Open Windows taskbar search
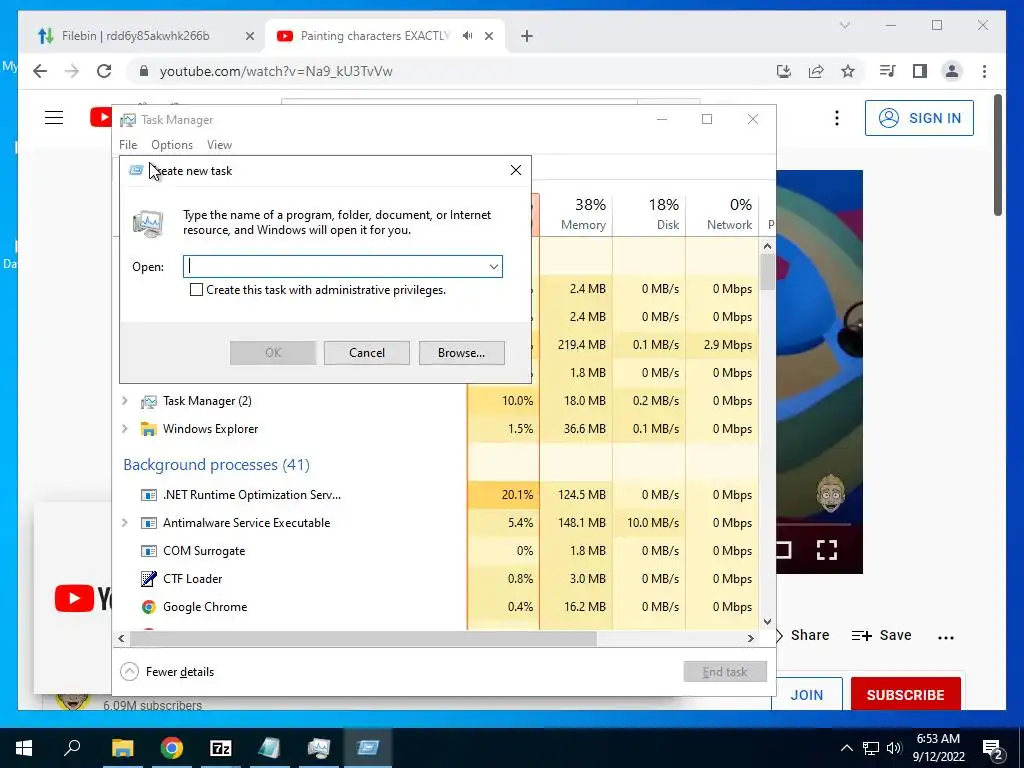The height and width of the screenshot is (768, 1024). pyautogui.click(x=72, y=748)
